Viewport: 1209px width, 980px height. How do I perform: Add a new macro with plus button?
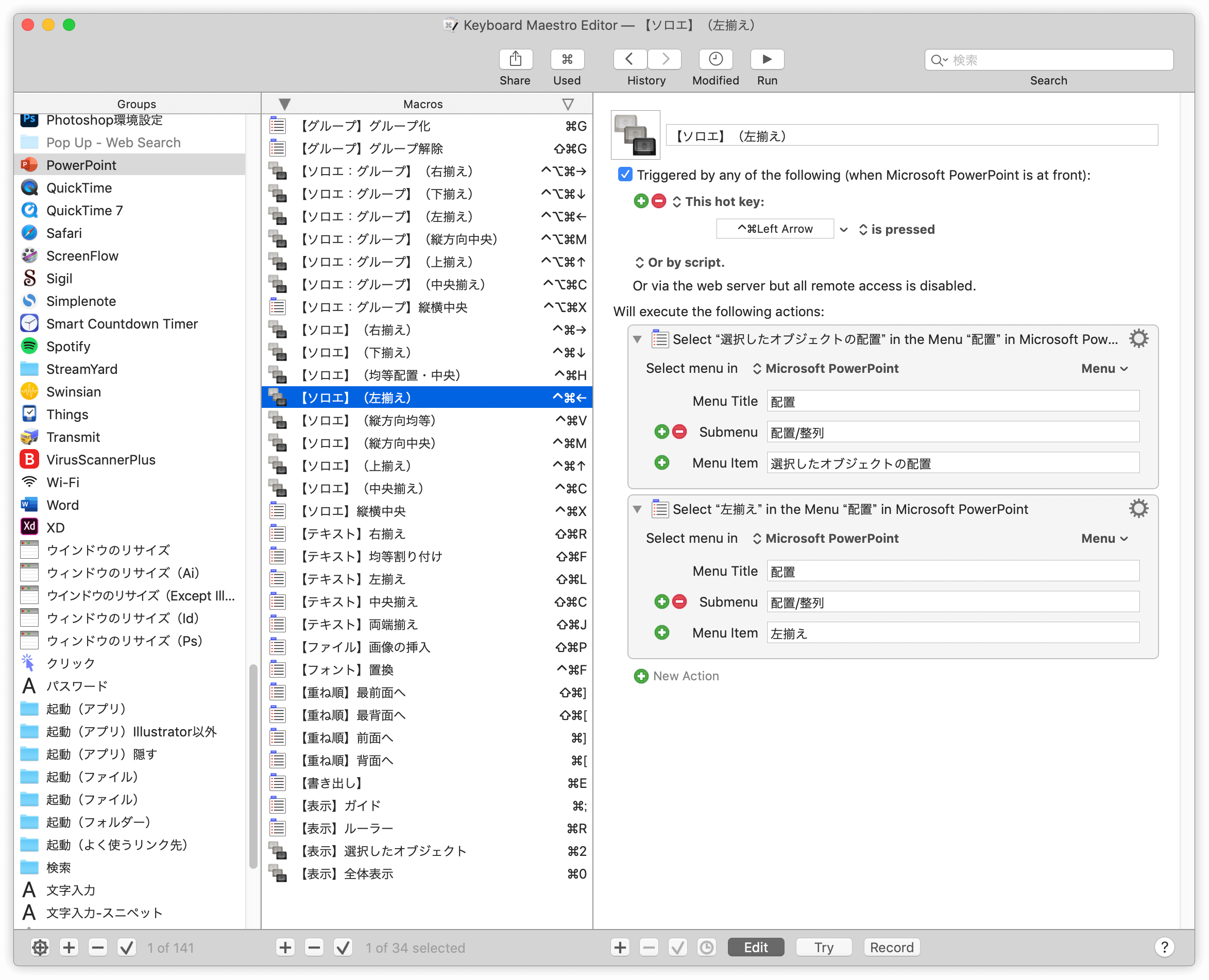(285, 947)
